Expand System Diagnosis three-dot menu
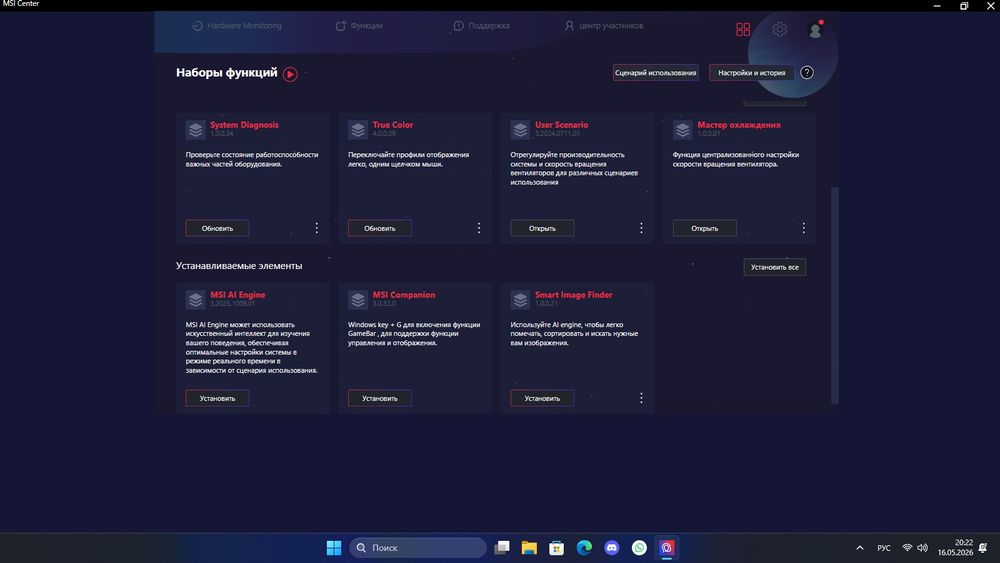Image resolution: width=1000 pixels, height=563 pixels. [x=316, y=228]
